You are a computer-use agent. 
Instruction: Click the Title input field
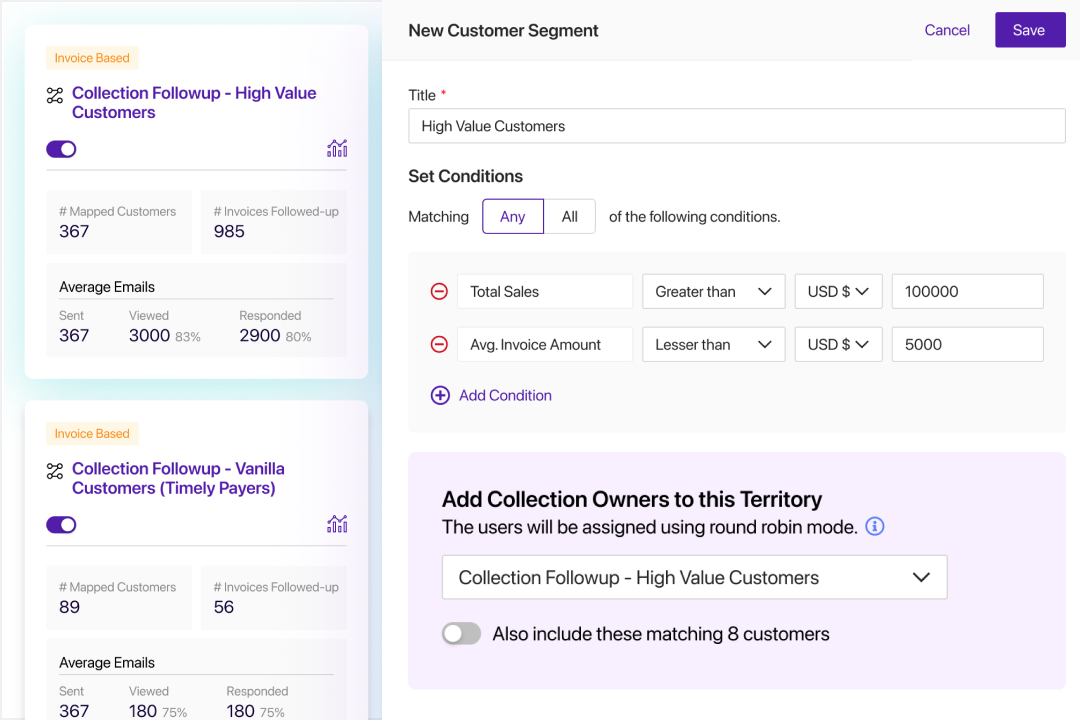pos(736,126)
